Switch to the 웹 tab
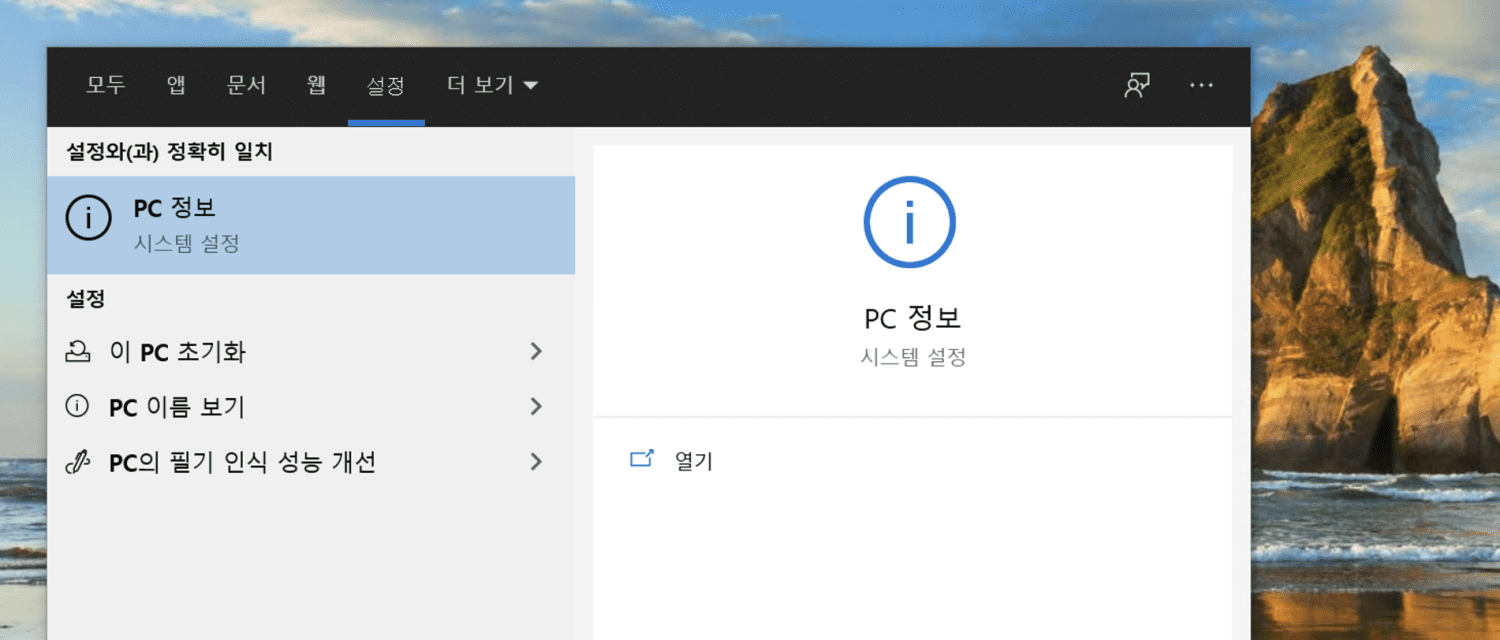 pos(317,85)
